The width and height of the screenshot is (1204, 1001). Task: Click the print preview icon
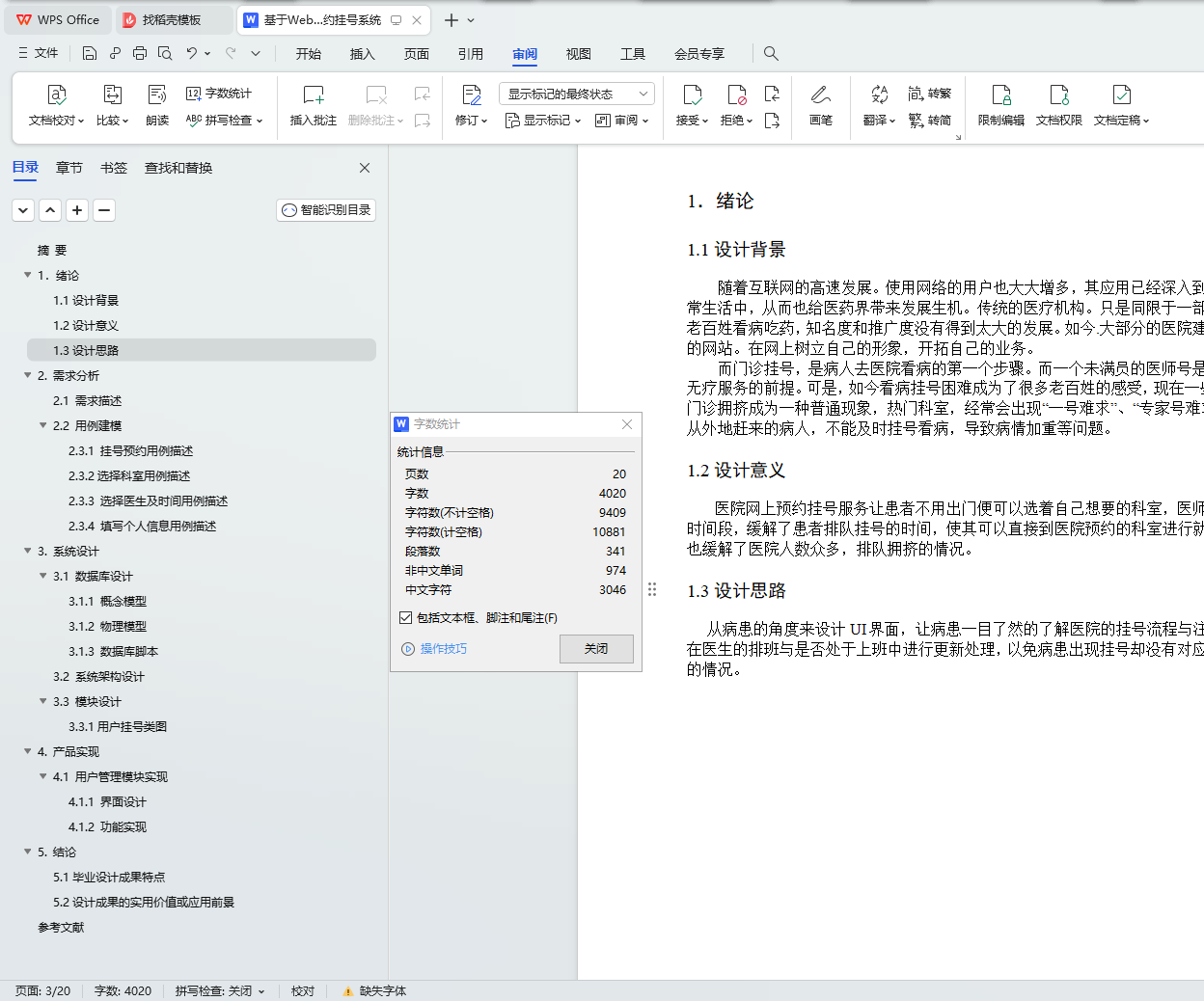165,53
